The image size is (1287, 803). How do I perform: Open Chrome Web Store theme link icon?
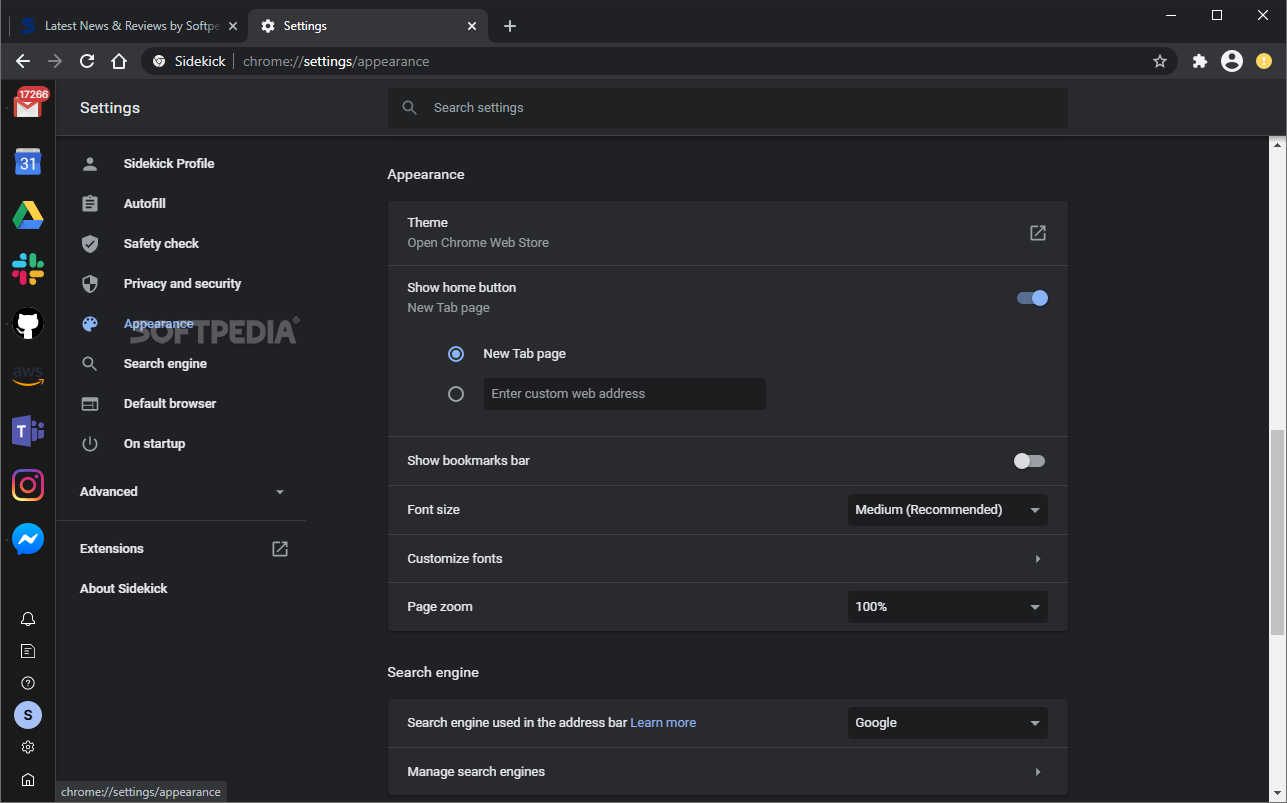point(1038,233)
